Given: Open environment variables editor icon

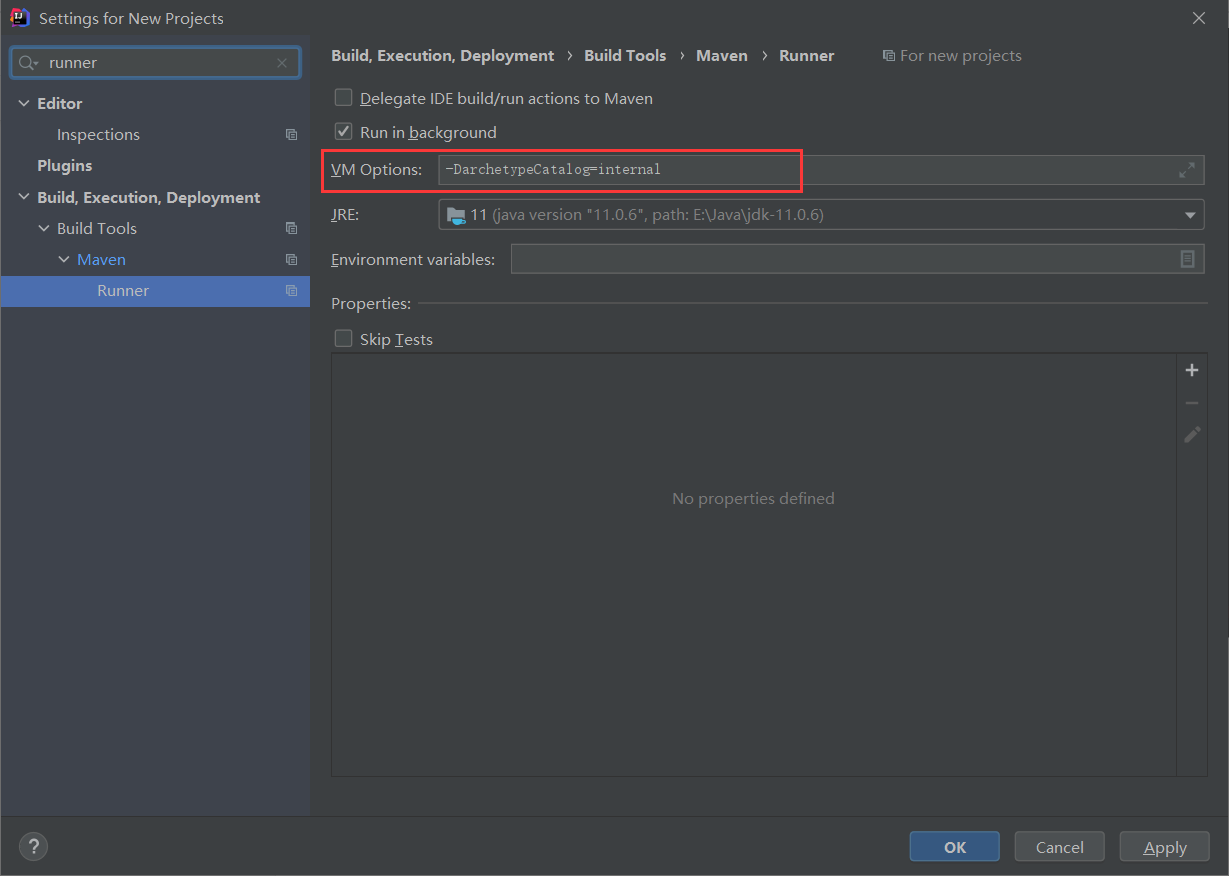Looking at the screenshot, I should [1187, 259].
